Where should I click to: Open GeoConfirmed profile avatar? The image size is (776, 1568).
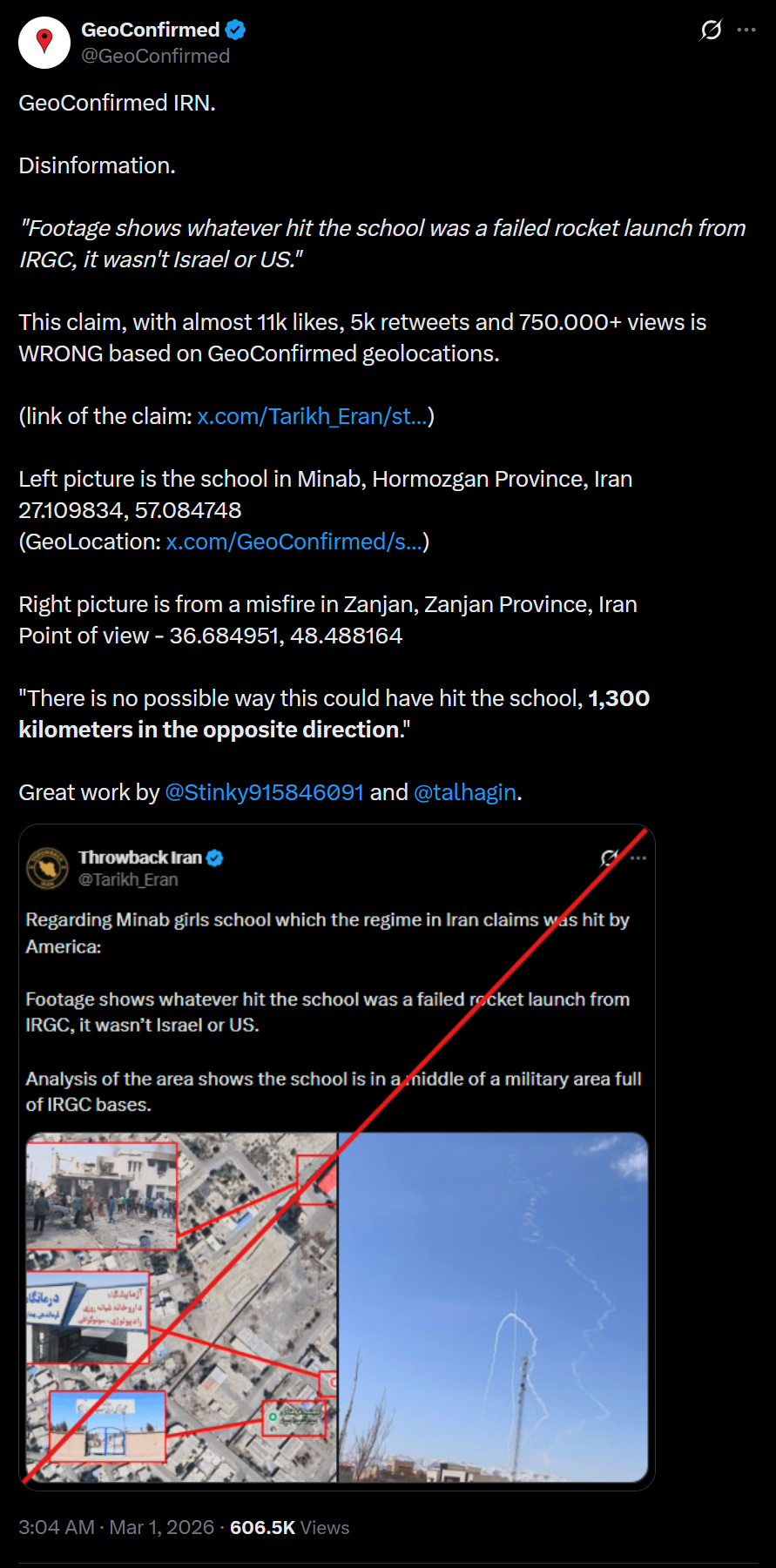click(44, 42)
